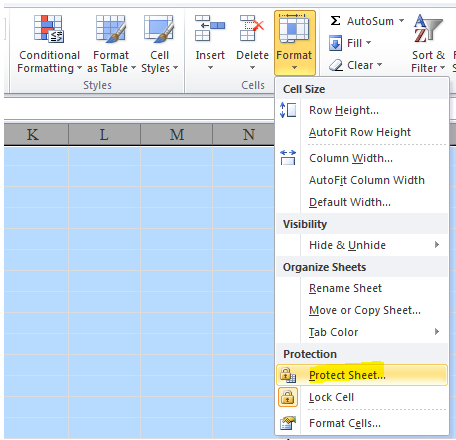Click the Column Width icon
Image resolution: width=456 pixels, height=440 pixels.
tap(288, 158)
